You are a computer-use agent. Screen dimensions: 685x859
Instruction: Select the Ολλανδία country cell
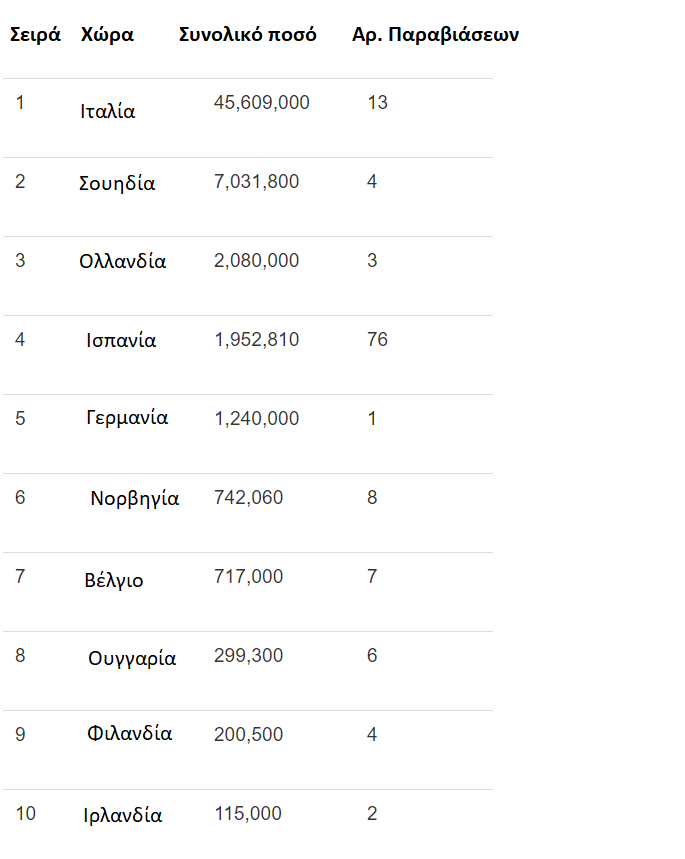(123, 261)
